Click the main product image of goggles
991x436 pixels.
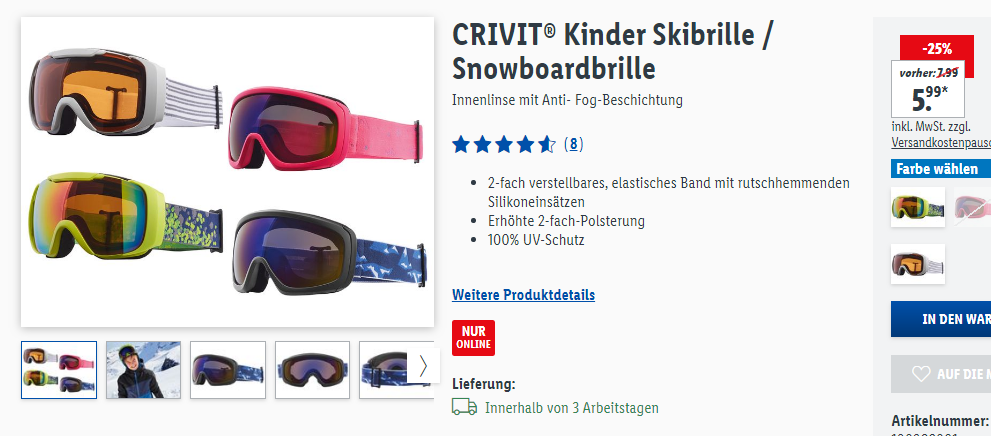point(228,172)
